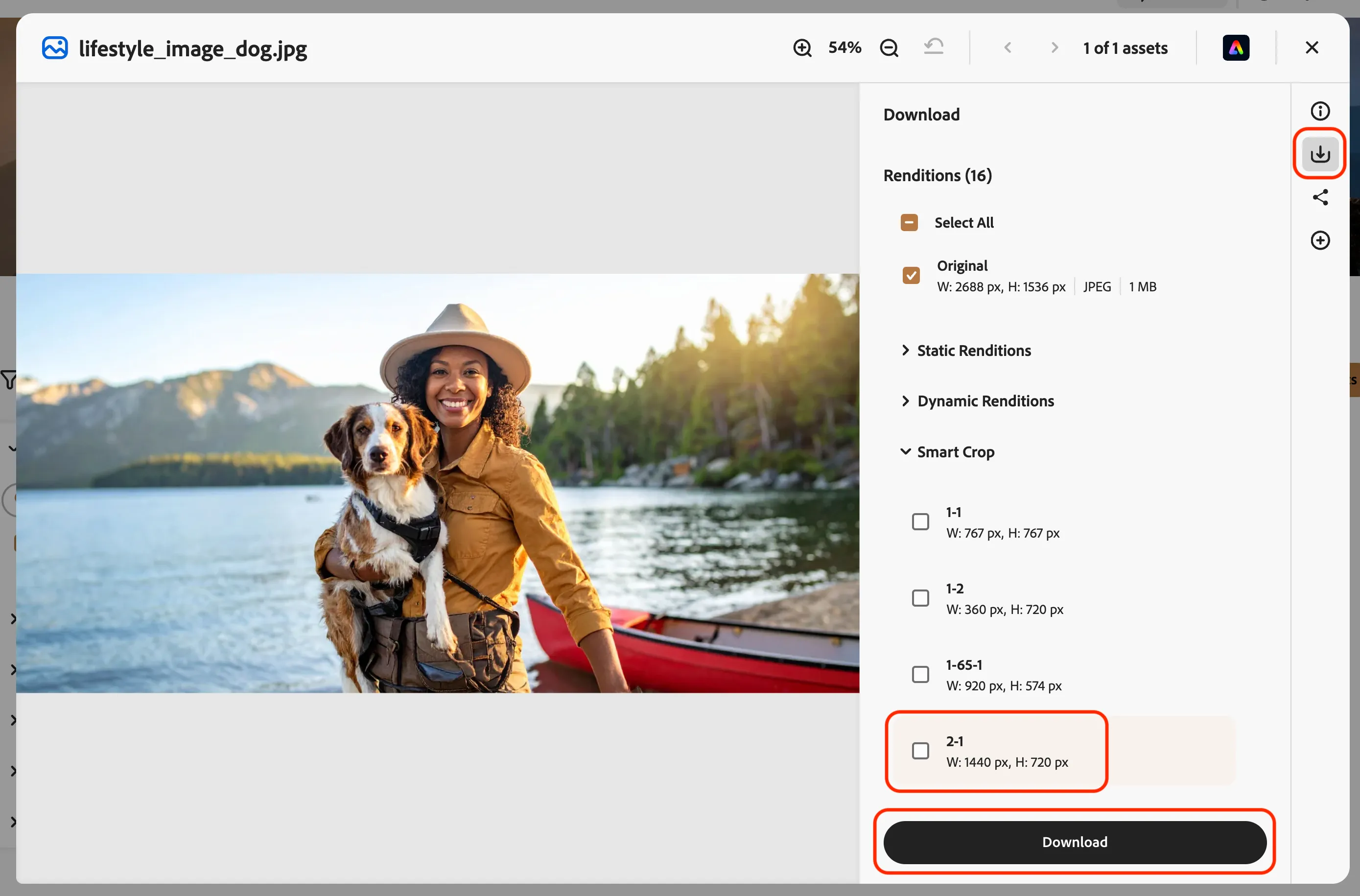Expand the Dynamic Renditions section
Screen dimensions: 1360x896
pyautogui.click(x=978, y=401)
